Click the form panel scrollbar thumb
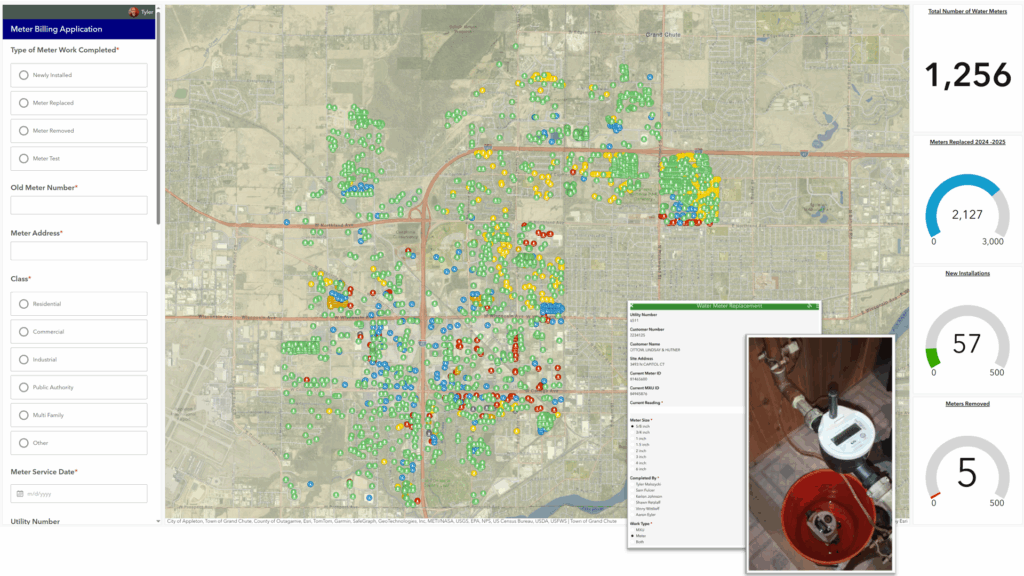Screen dimensions: 1024x576 158,118
